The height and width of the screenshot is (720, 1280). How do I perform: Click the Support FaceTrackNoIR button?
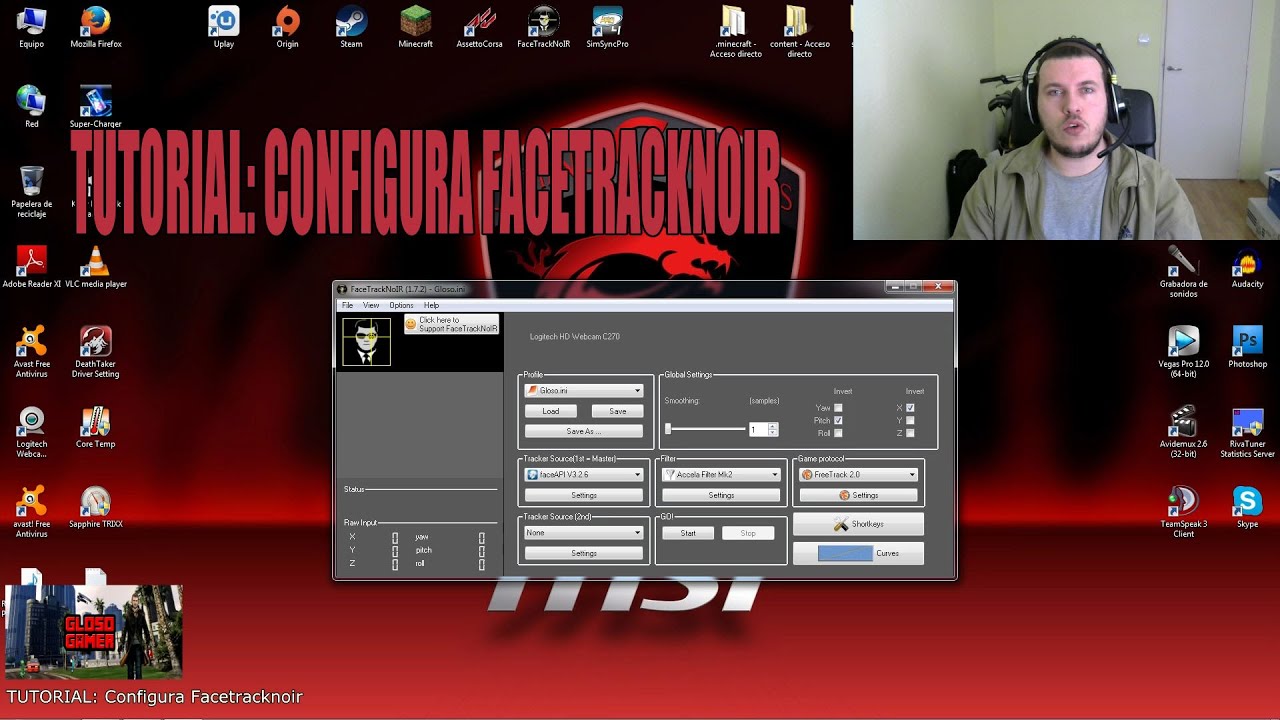pos(451,324)
